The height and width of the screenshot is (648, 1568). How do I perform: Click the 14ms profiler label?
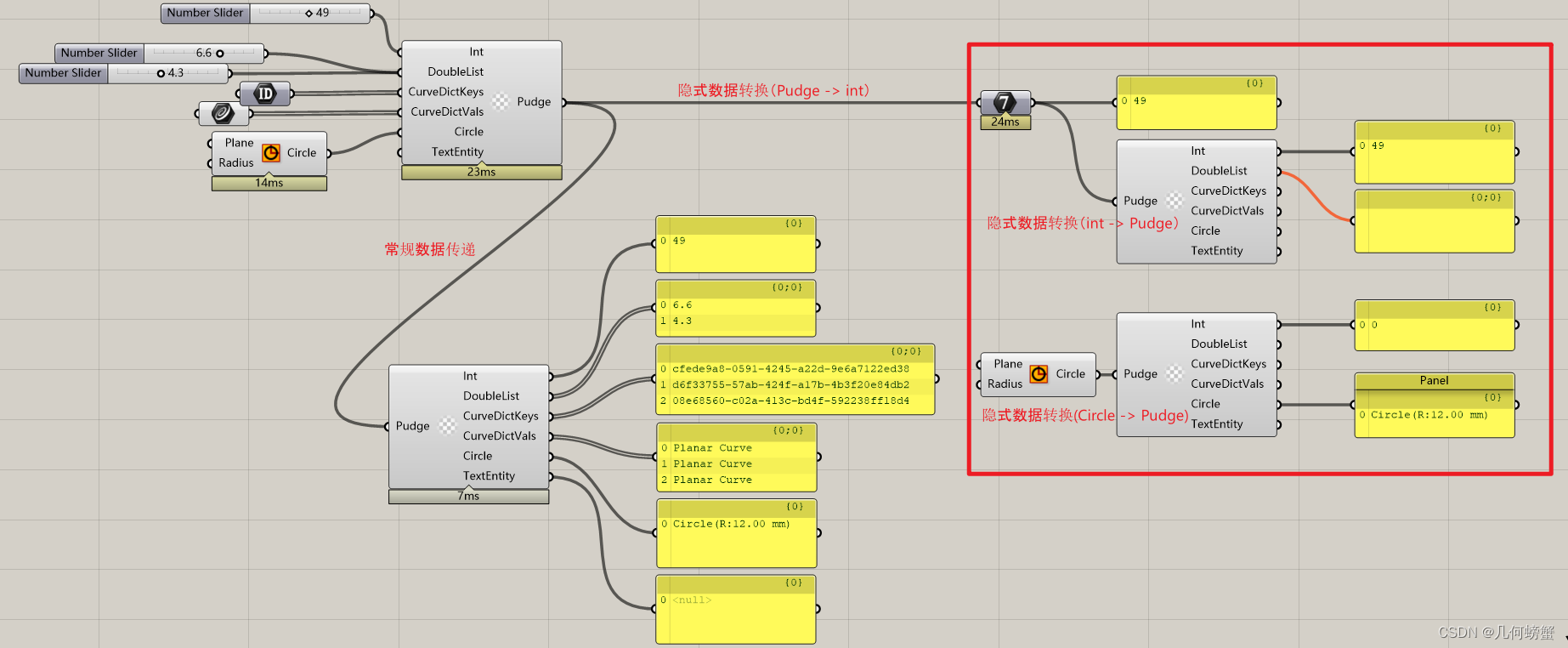[x=269, y=183]
